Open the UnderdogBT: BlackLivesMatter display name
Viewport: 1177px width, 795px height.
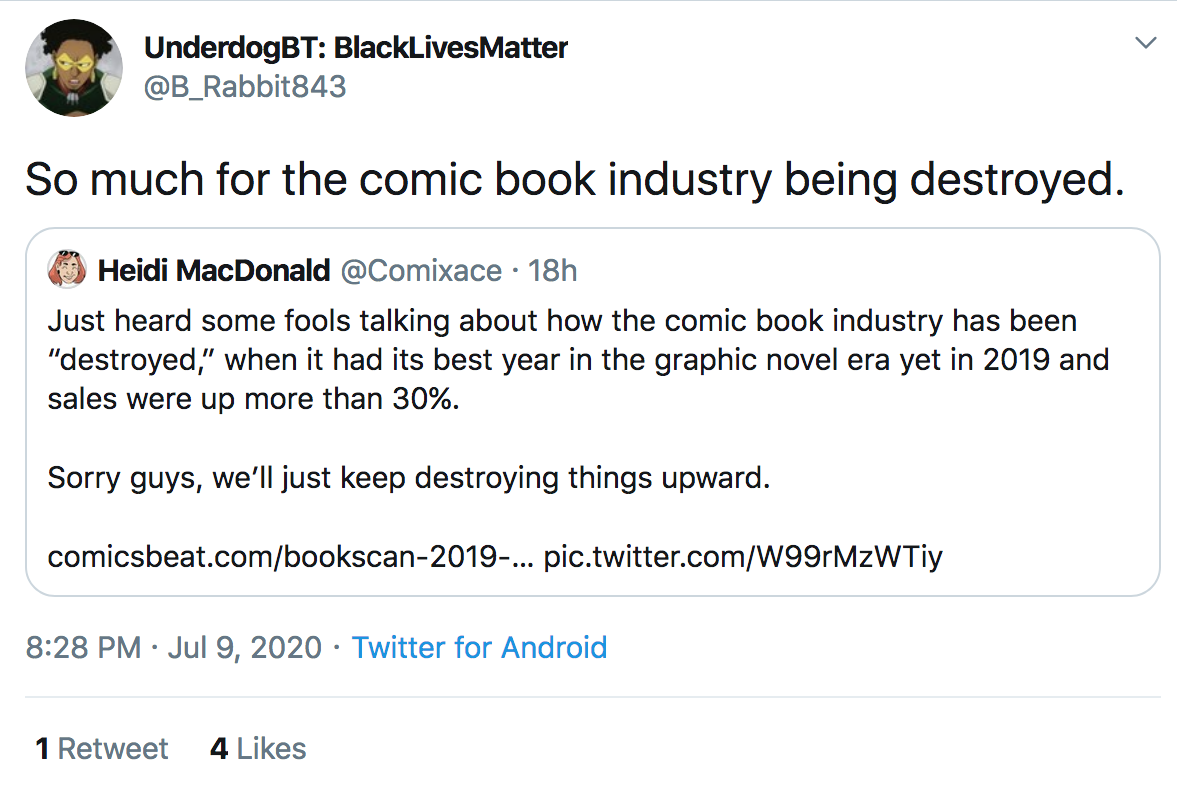tap(356, 48)
